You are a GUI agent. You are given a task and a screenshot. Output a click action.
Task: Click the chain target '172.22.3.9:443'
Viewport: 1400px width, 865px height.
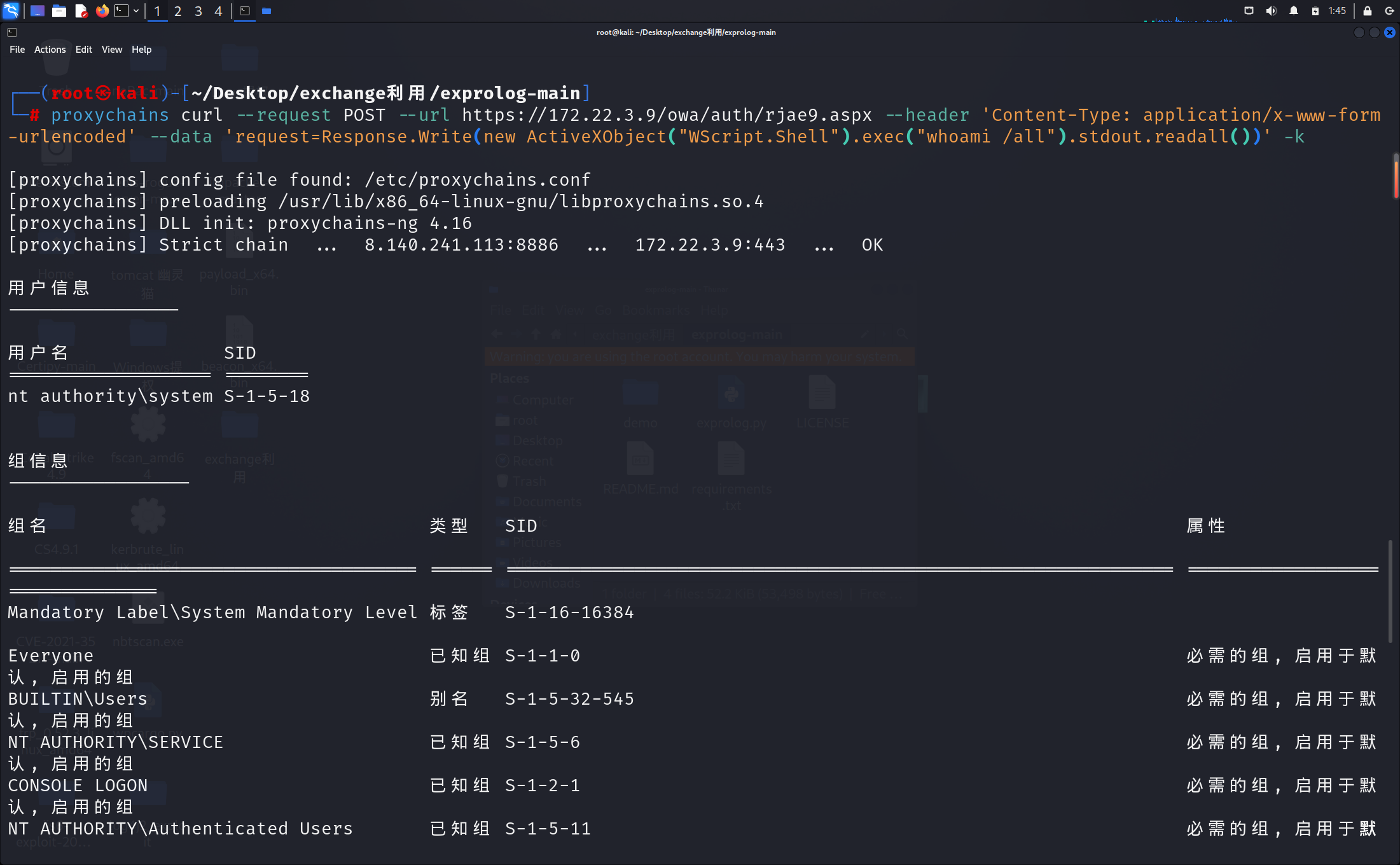[710, 245]
